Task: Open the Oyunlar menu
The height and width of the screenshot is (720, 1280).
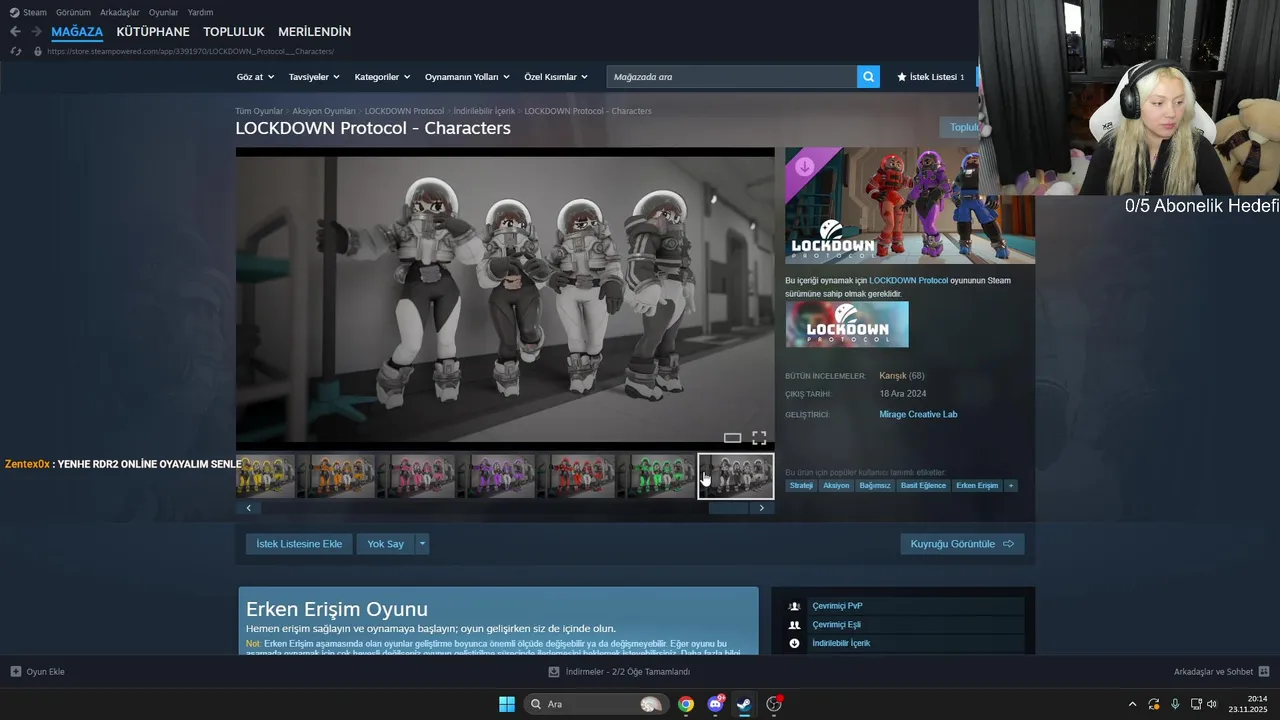Action: [164, 12]
